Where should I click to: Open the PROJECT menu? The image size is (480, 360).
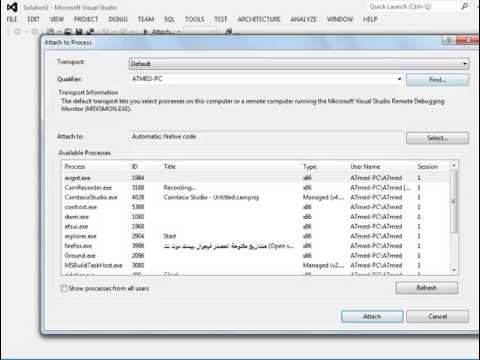tap(86, 19)
